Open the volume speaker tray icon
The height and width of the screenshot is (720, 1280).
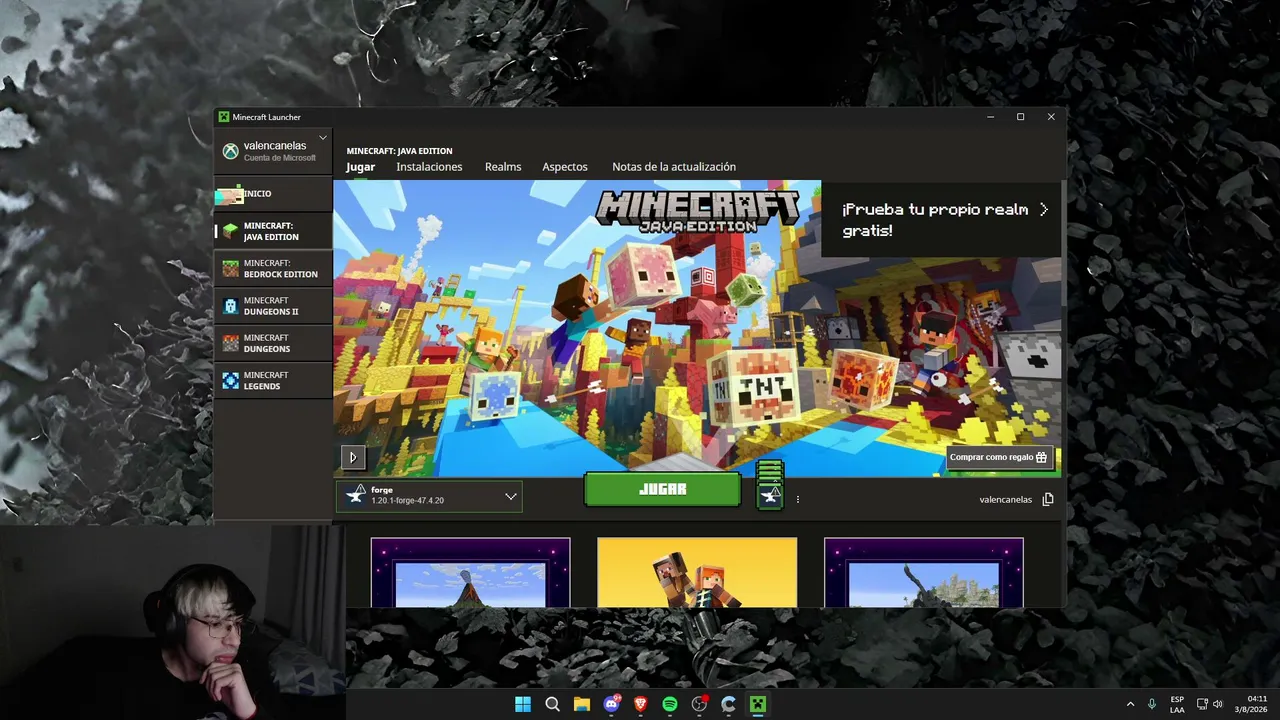1218,704
